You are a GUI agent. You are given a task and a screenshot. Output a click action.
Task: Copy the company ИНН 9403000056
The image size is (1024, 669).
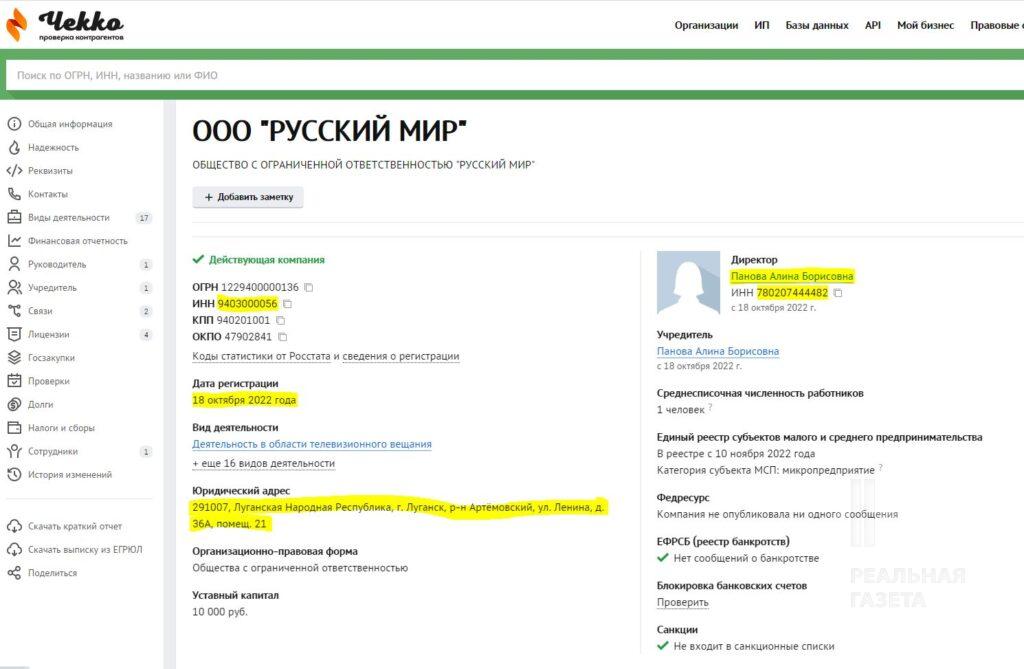pos(287,304)
